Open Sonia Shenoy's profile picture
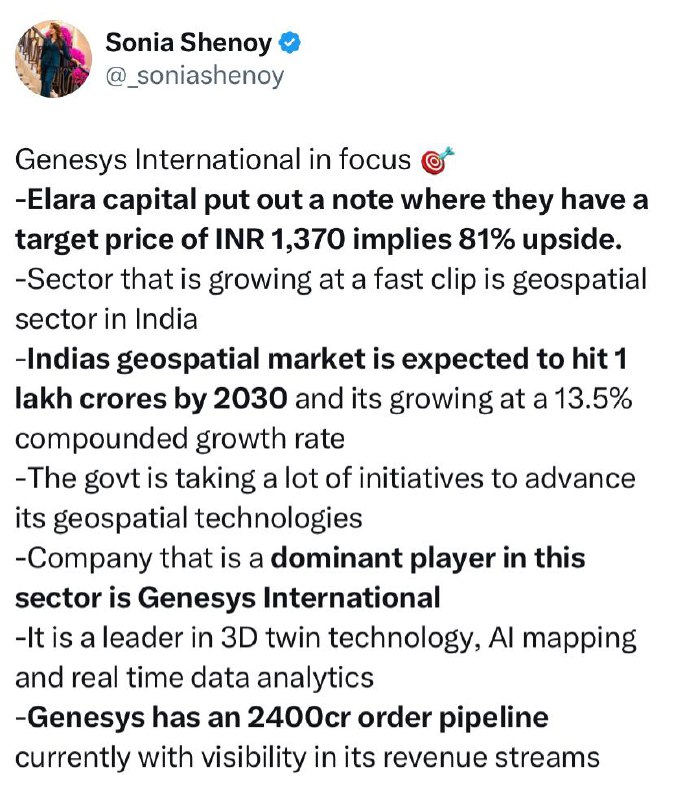Screen dimensions: 674x800 pos(54,59)
